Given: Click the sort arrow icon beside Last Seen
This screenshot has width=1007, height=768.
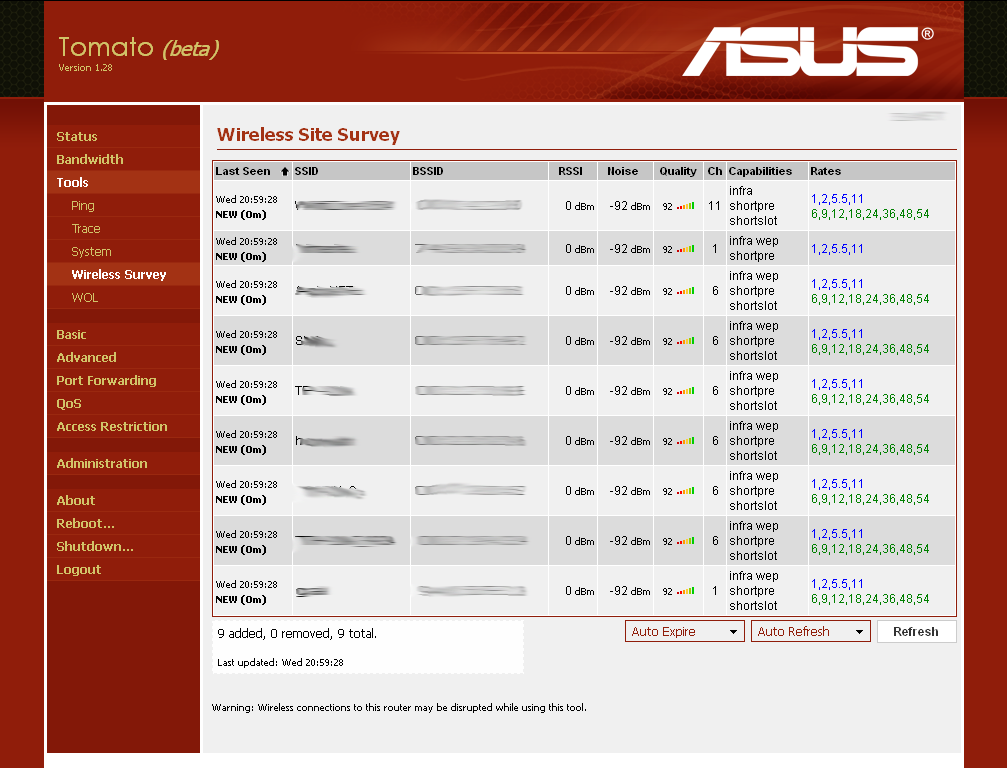Looking at the screenshot, I should point(285,171).
